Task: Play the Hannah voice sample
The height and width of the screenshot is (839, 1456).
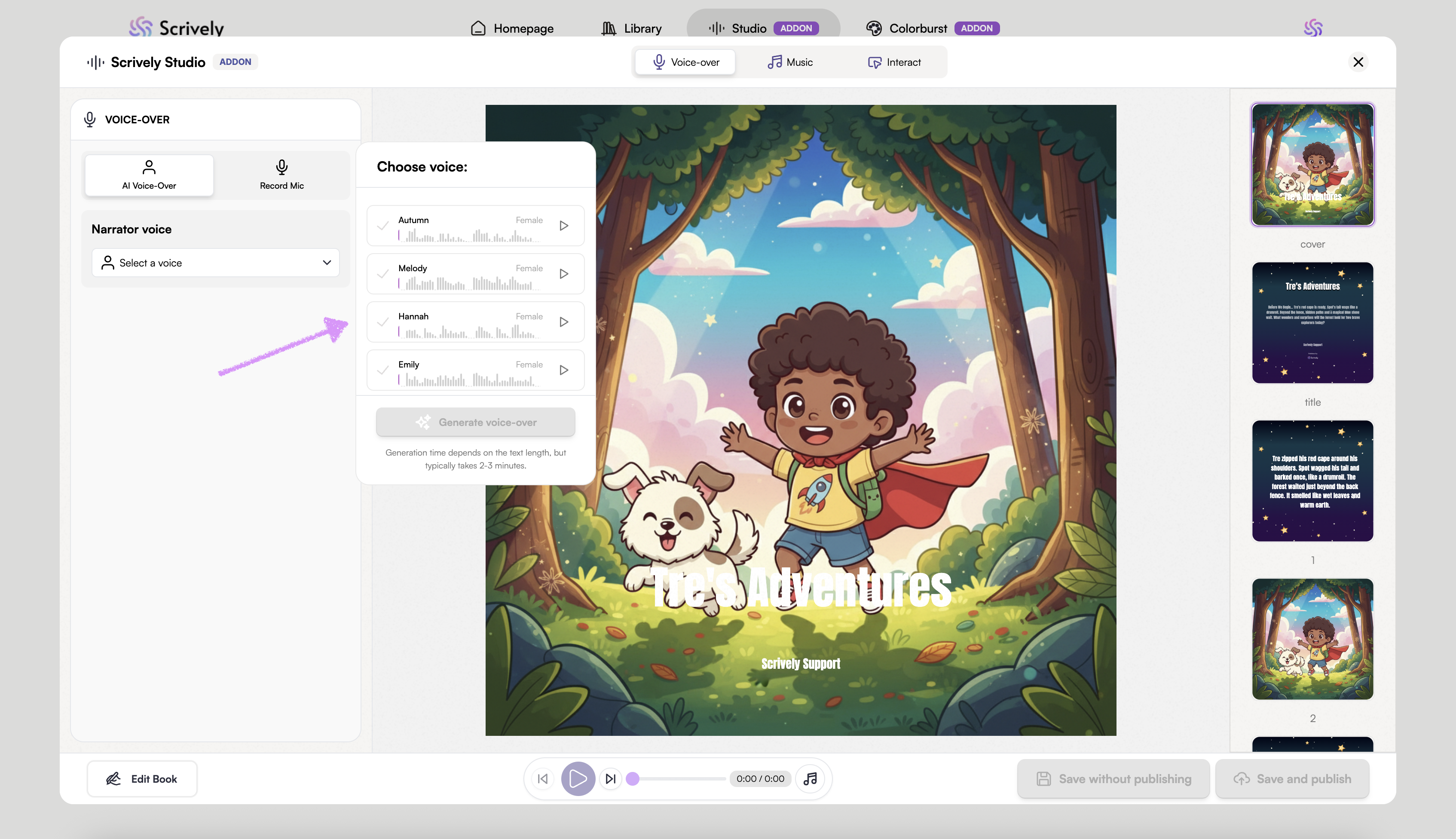Action: click(563, 322)
